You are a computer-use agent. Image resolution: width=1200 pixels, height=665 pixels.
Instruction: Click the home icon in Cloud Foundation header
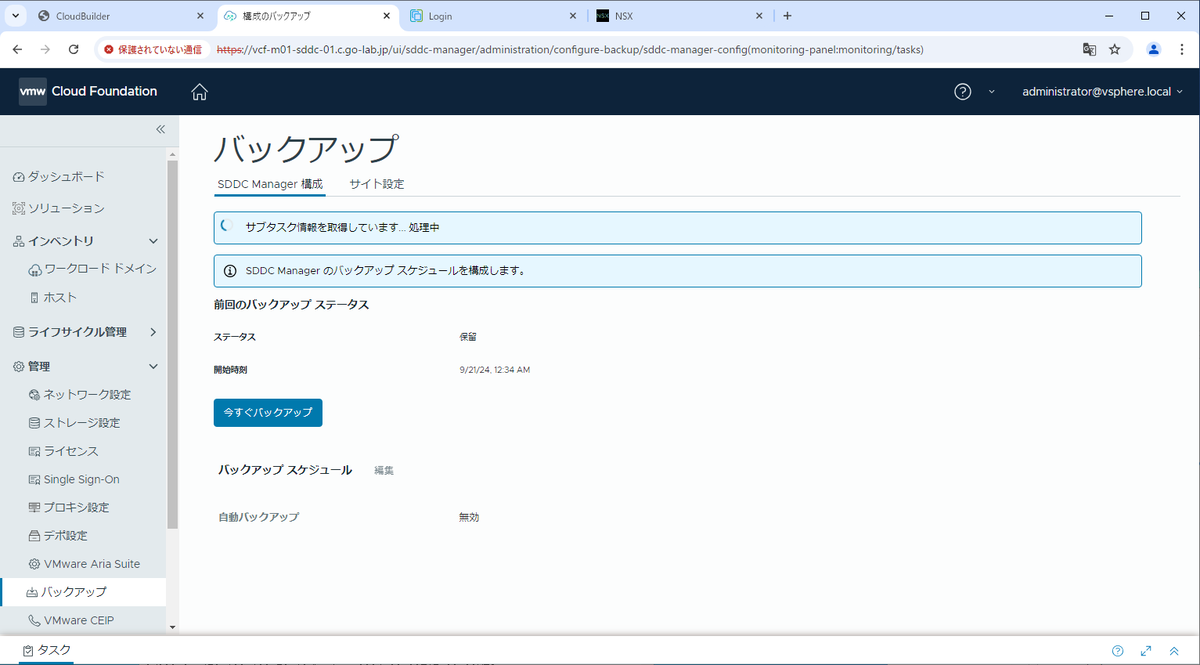tap(200, 92)
